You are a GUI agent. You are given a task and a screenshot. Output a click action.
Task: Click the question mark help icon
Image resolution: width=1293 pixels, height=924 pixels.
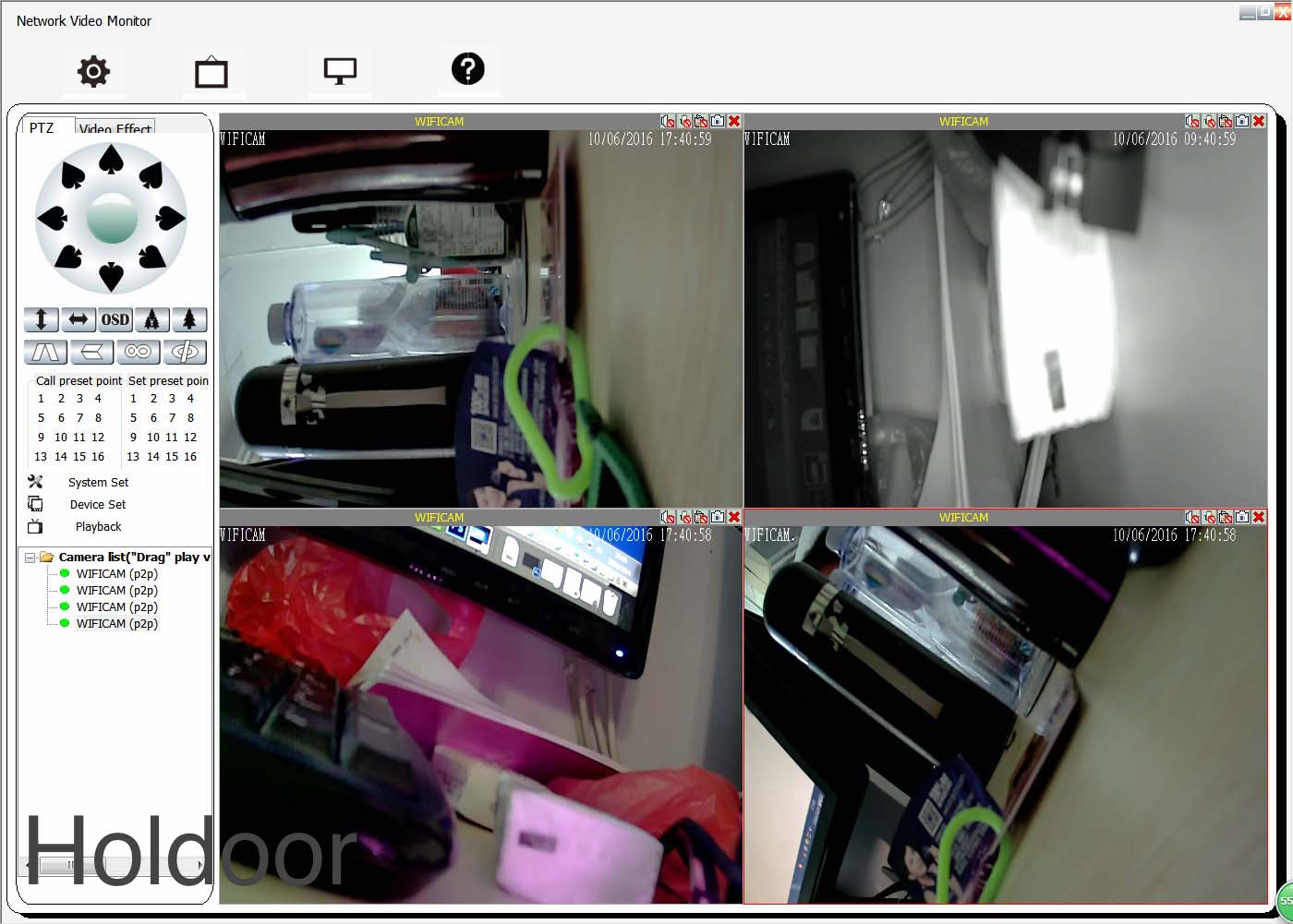click(x=468, y=69)
